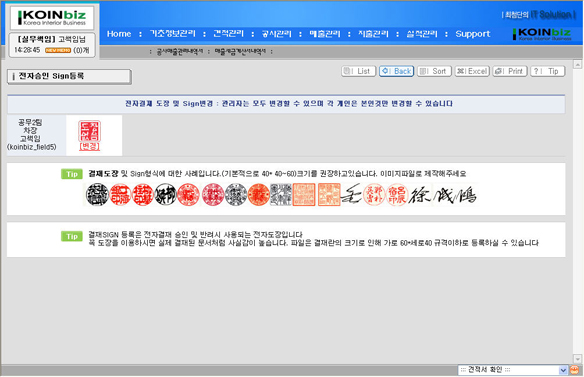Open the 매출관리 menu
Screen dimensions: 584x377
point(325,34)
